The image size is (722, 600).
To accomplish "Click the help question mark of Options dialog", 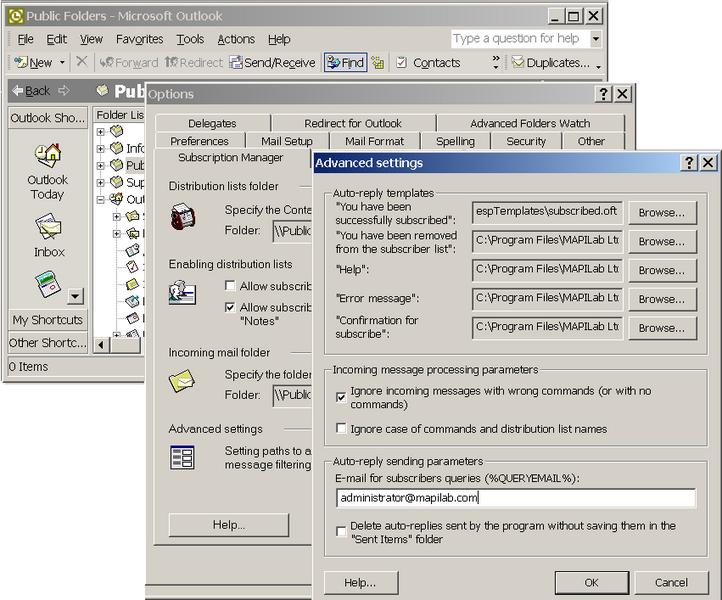I will [603, 94].
